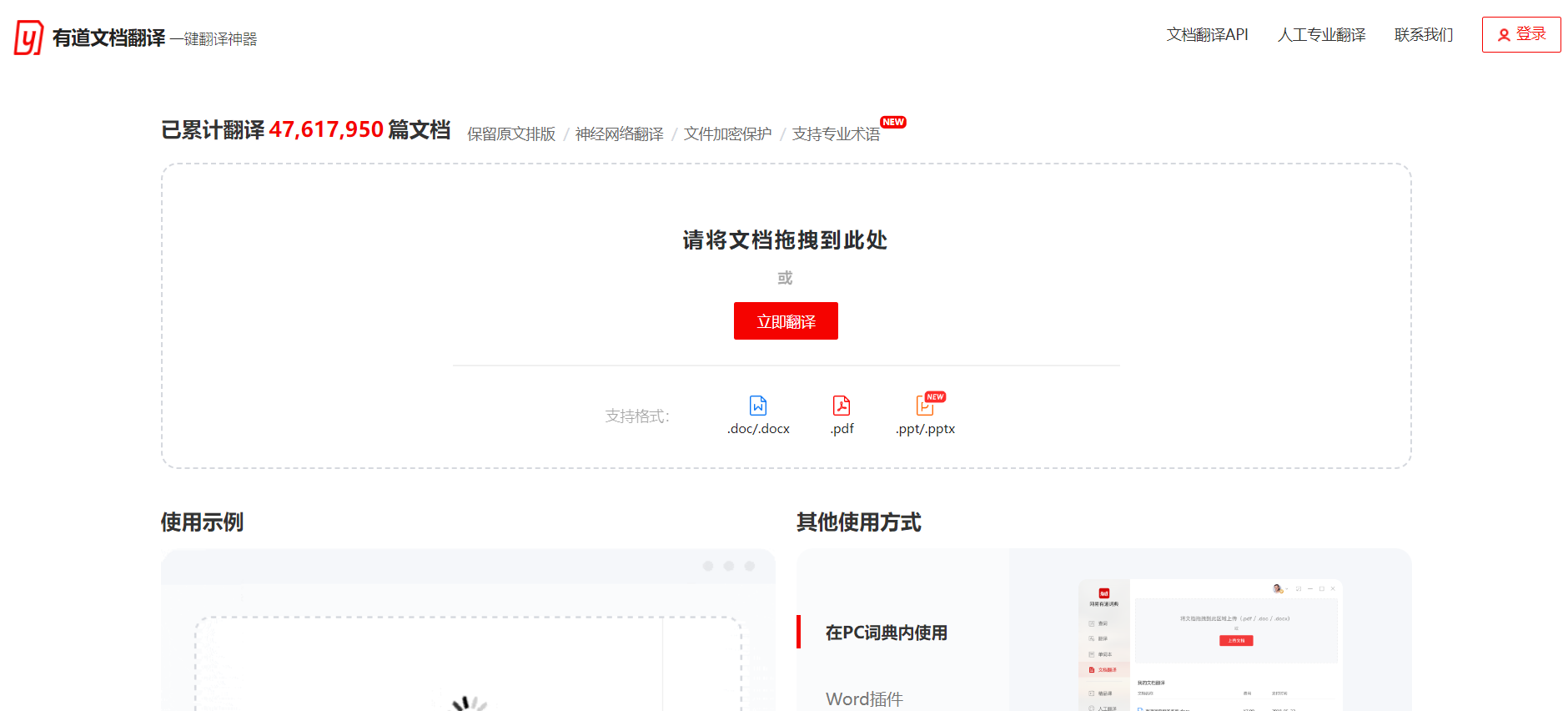The width and height of the screenshot is (1568, 711).
Task: Click the Youdao red logo icon
Action: (x=28, y=38)
